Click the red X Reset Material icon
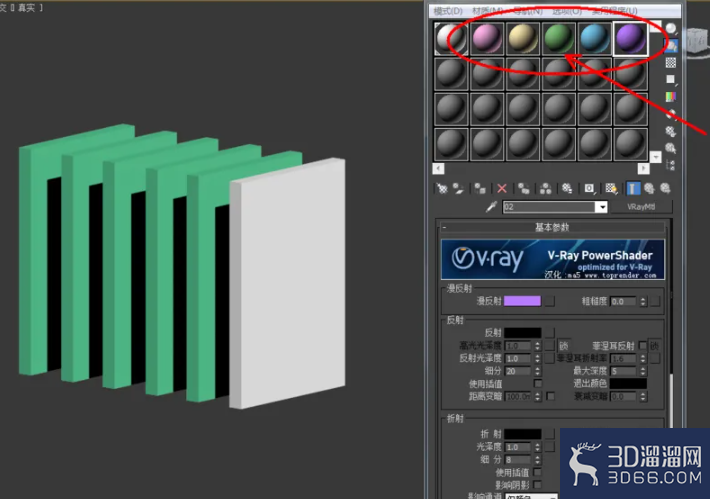The image size is (710, 499). (x=502, y=188)
